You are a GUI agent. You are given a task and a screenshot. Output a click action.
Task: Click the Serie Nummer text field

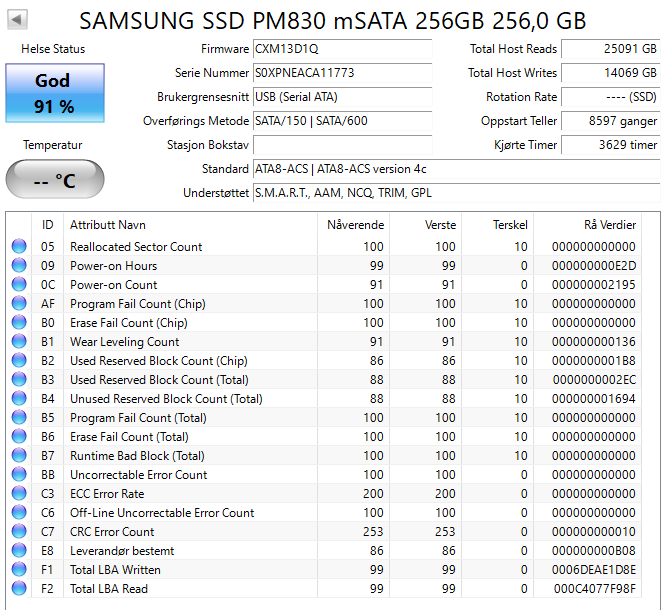tap(342, 73)
